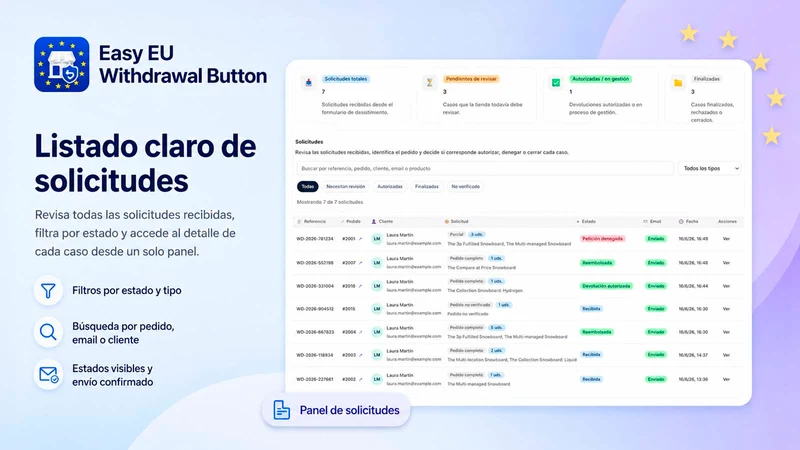Click LM avatar in row WD-2026-552198
800x450 pixels.
[377, 263]
